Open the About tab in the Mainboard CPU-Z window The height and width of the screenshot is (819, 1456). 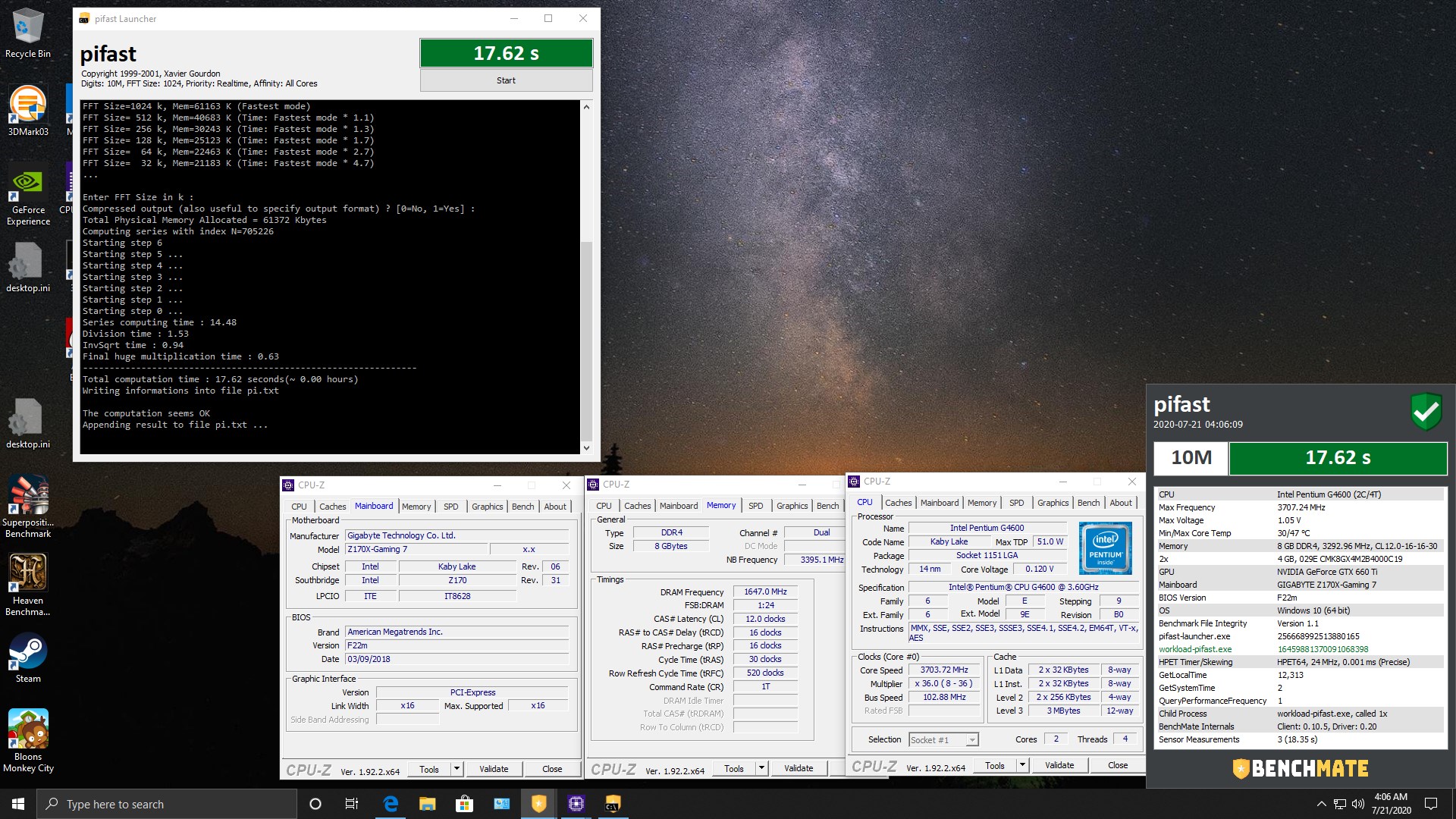tap(555, 507)
